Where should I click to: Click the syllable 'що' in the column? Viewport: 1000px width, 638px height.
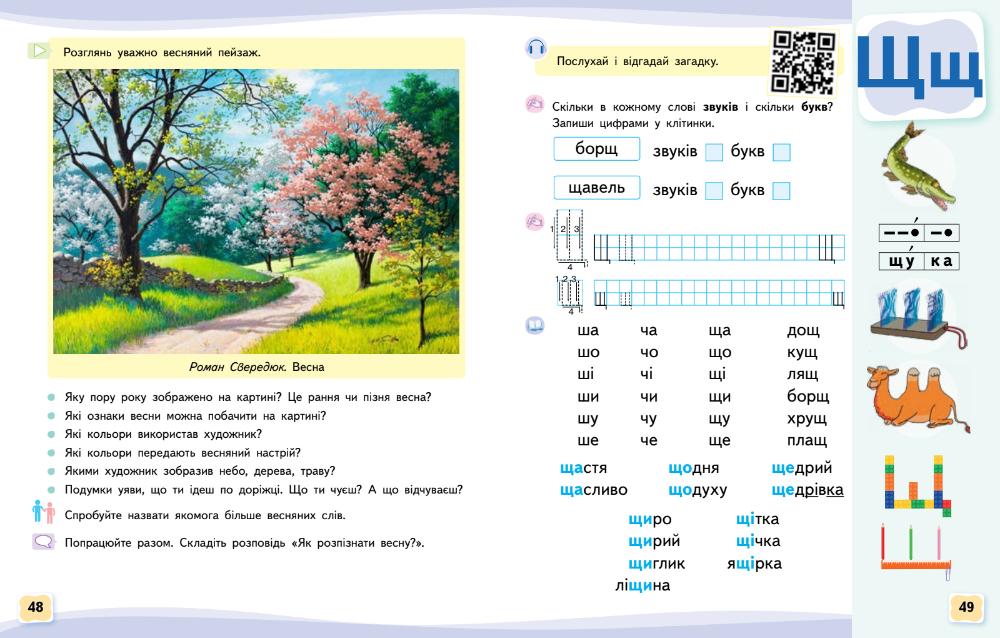(x=719, y=352)
